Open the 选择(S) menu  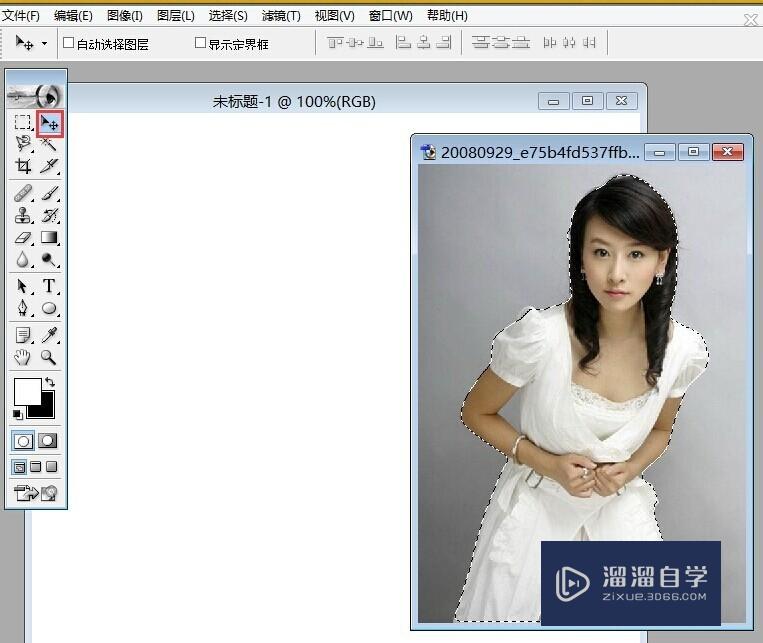coord(228,16)
